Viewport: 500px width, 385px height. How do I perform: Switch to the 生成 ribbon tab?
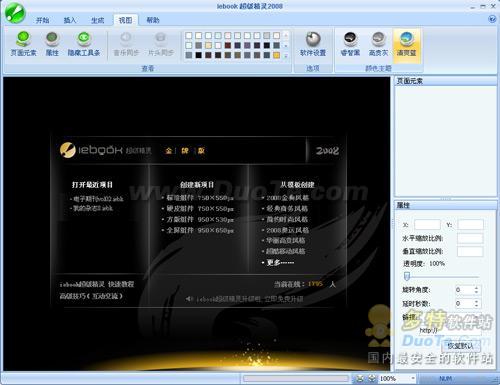click(97, 20)
